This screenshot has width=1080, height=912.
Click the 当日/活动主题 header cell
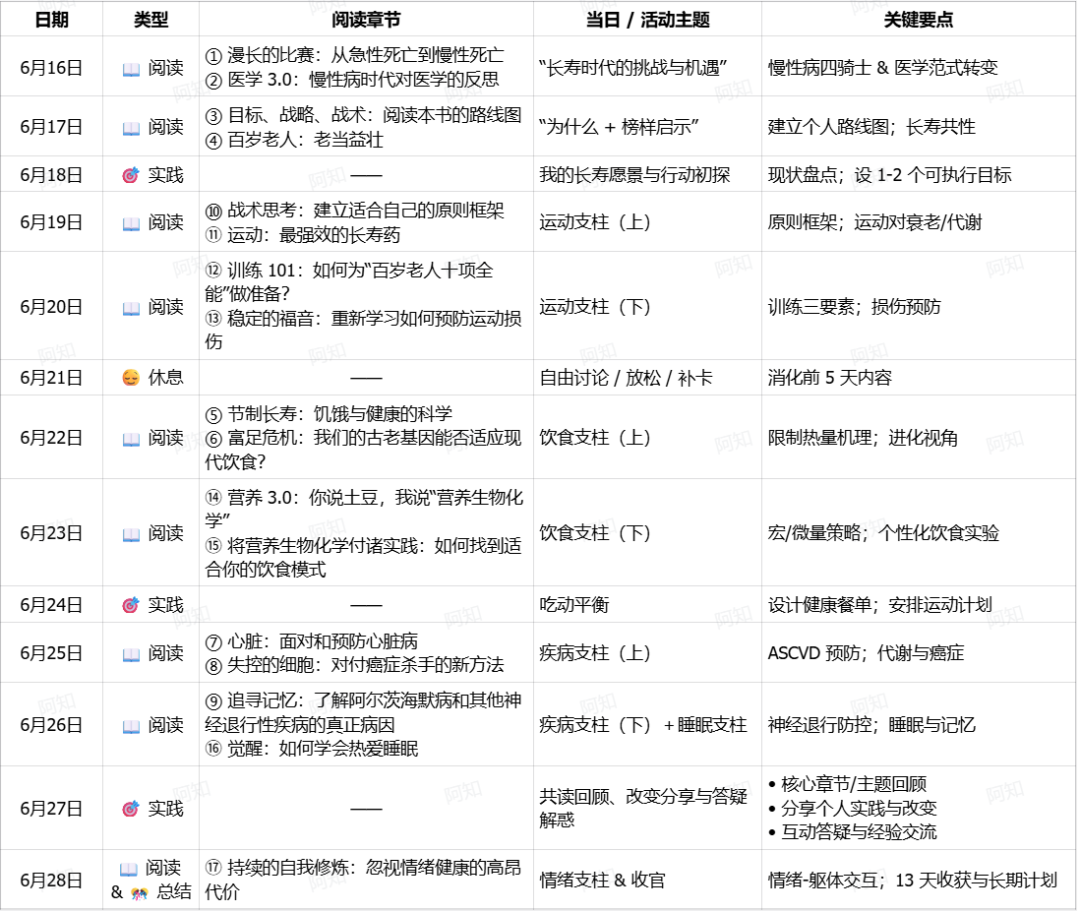click(646, 19)
